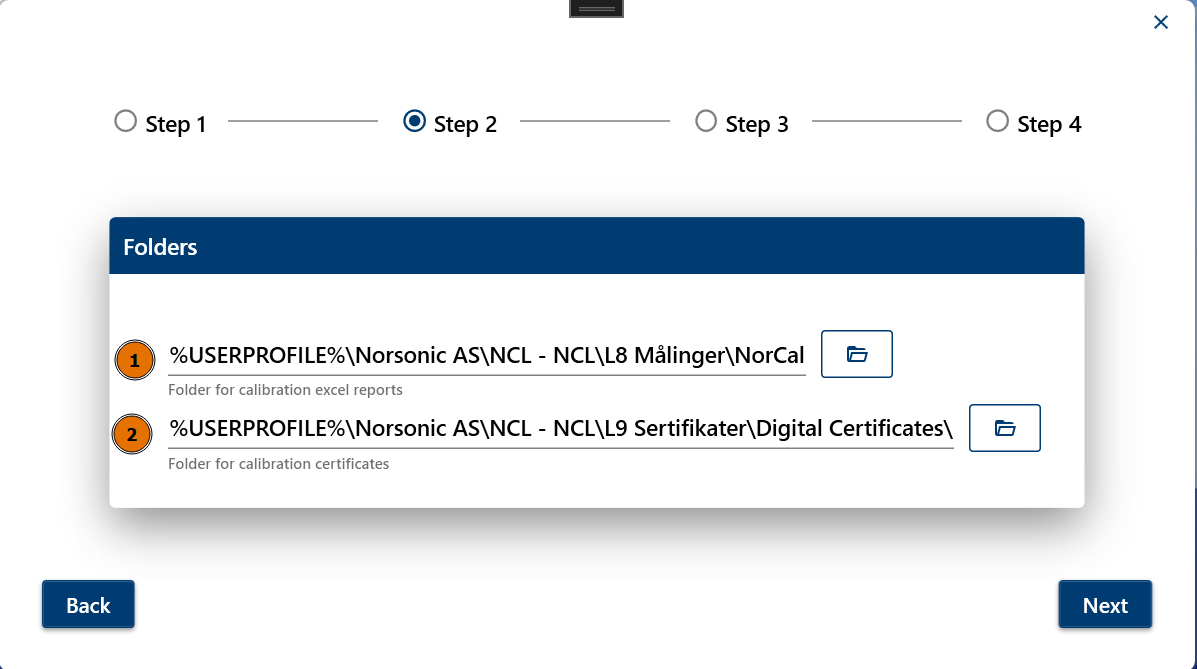
Task: Click the Folders panel header
Action: (596, 246)
